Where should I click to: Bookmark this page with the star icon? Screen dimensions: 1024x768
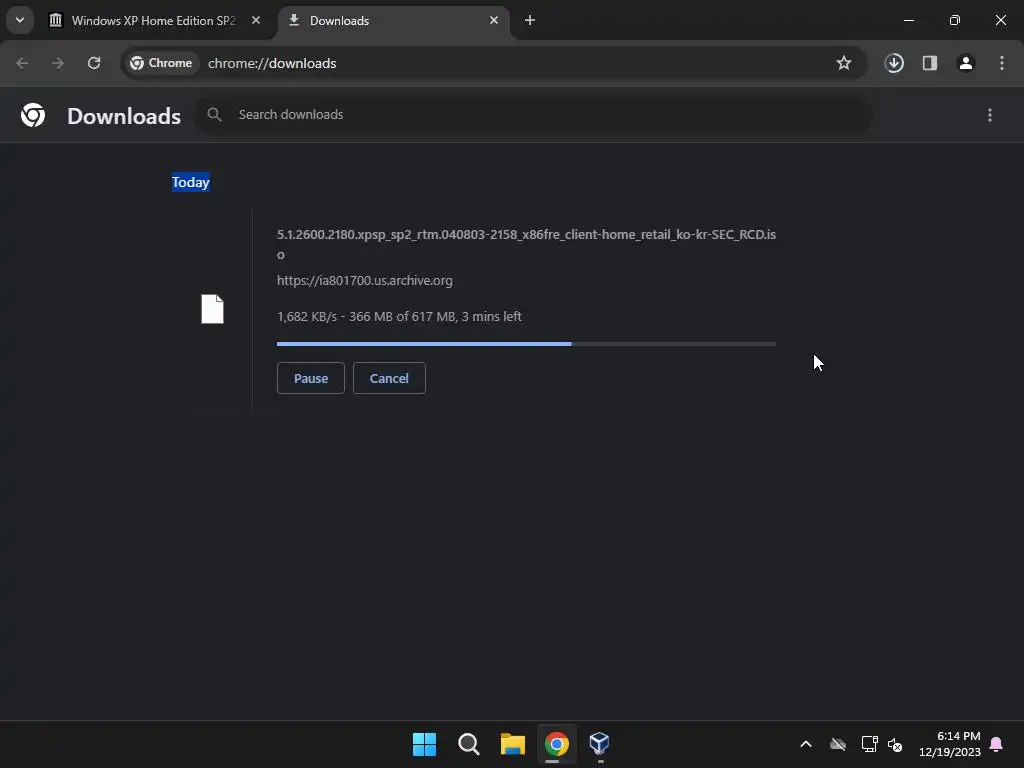click(x=844, y=63)
